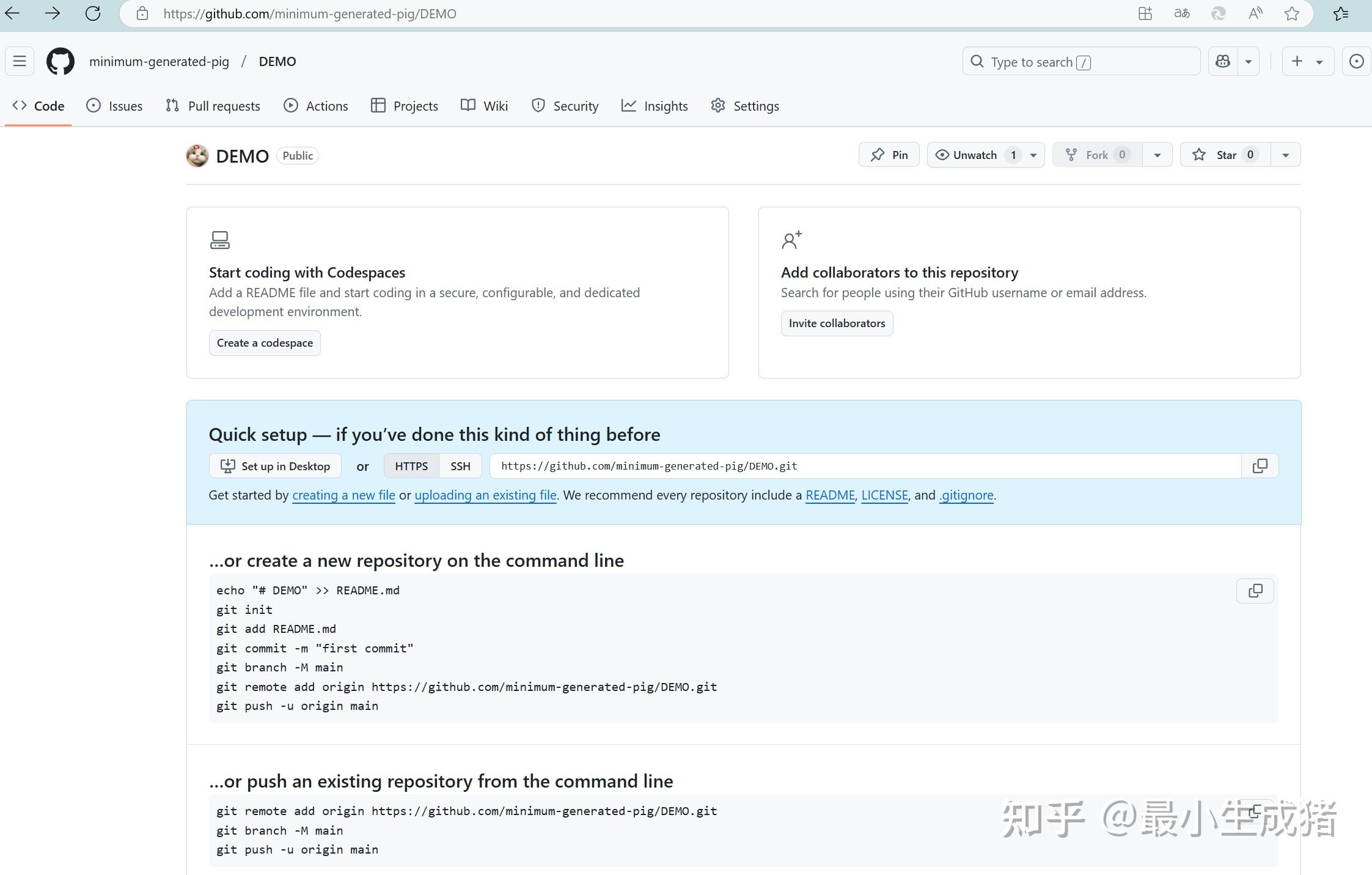
Task: Open the creating a new file link
Action: point(343,495)
